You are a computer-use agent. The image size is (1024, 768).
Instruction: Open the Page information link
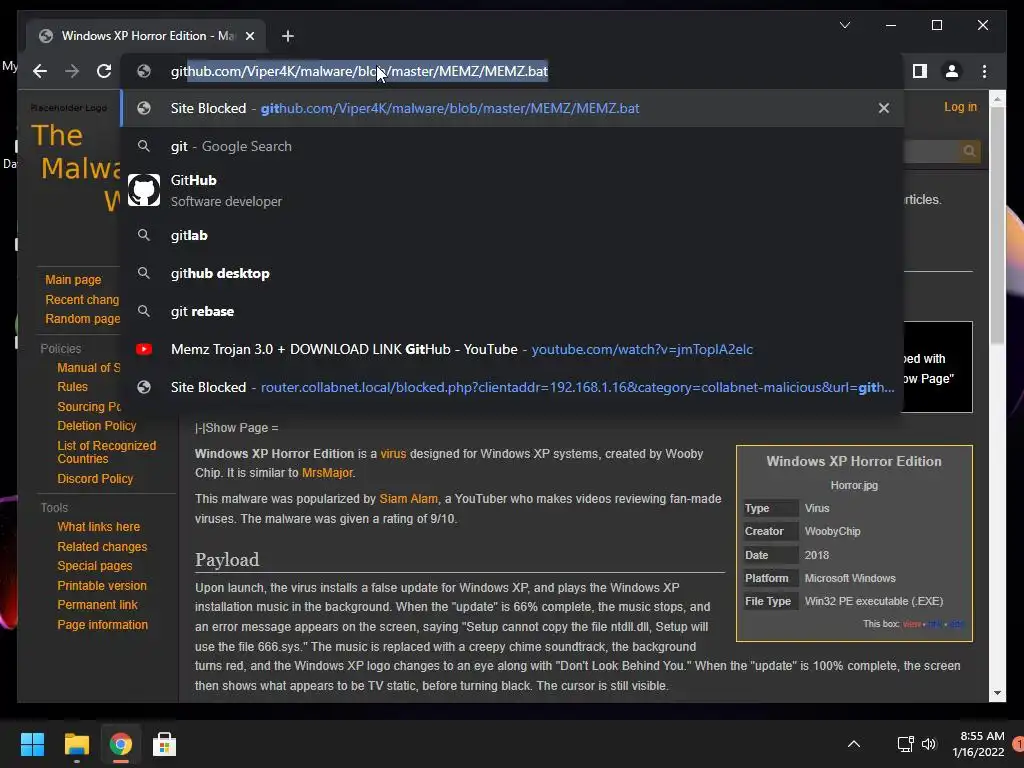(x=102, y=625)
